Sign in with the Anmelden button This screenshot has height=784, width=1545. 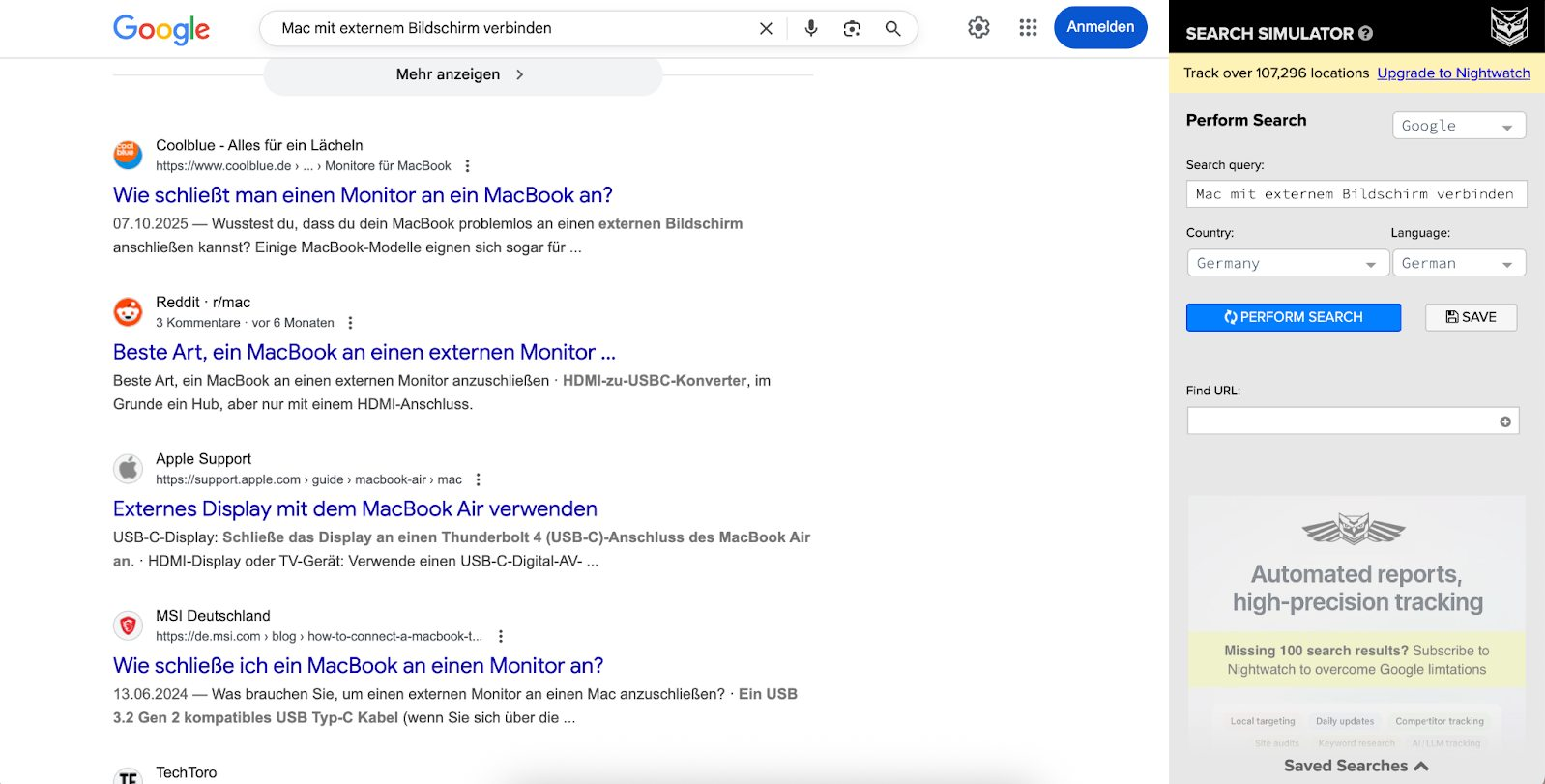tap(1100, 27)
